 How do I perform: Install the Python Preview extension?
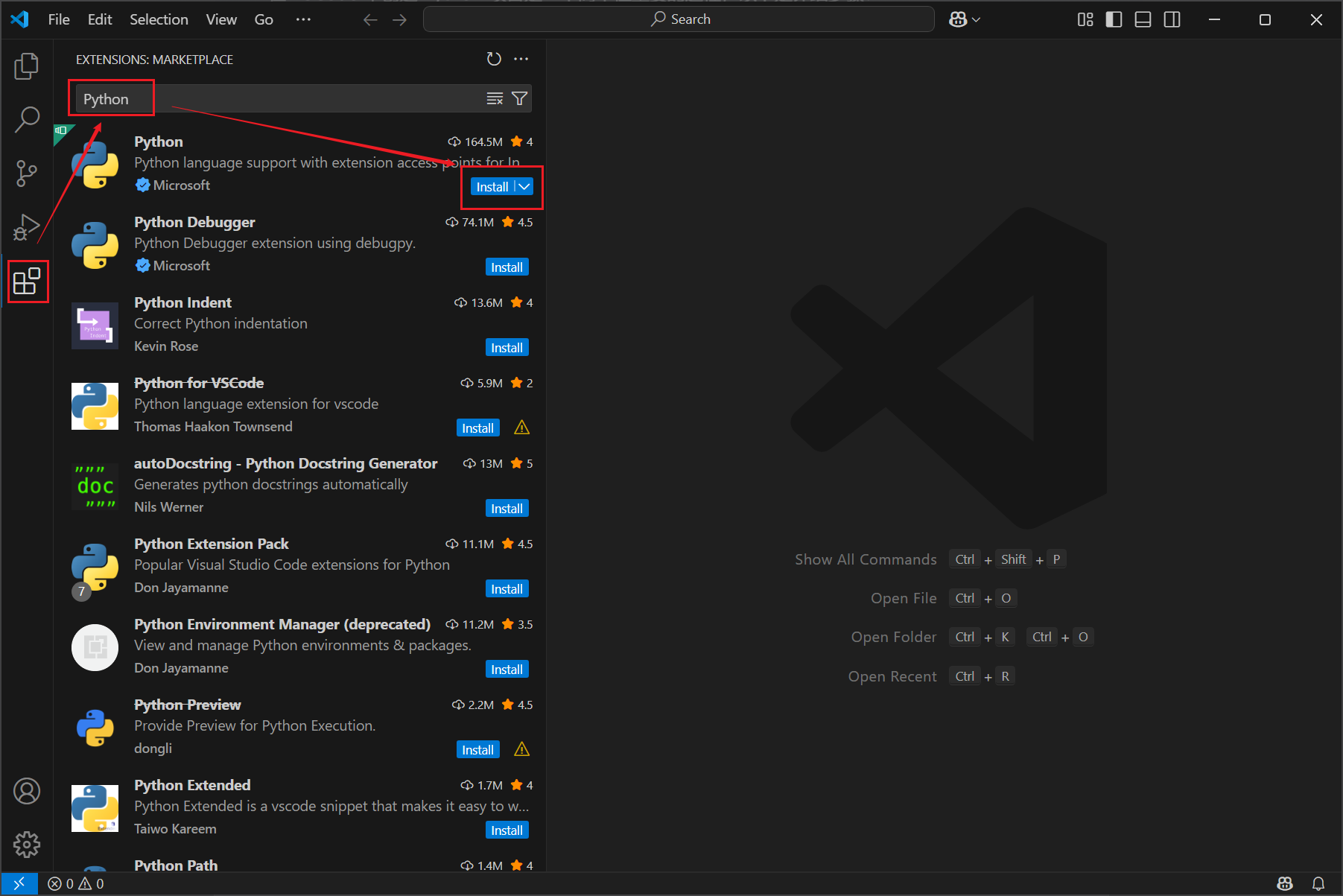pos(477,750)
